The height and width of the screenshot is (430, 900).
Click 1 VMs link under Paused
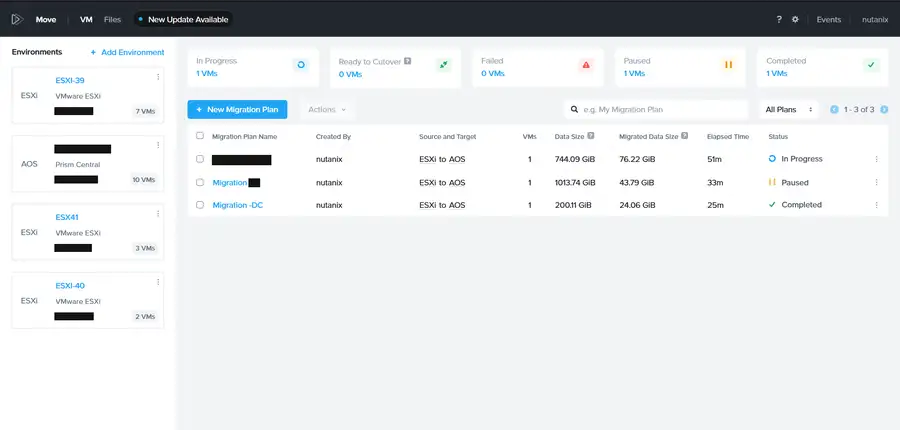(x=634, y=73)
